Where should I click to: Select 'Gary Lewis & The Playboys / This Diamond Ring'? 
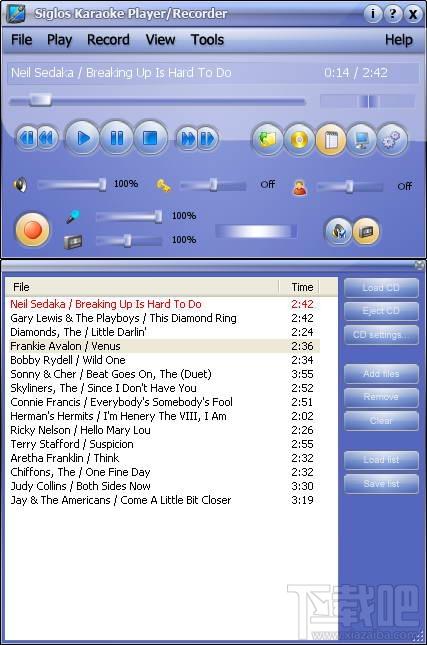(163, 318)
